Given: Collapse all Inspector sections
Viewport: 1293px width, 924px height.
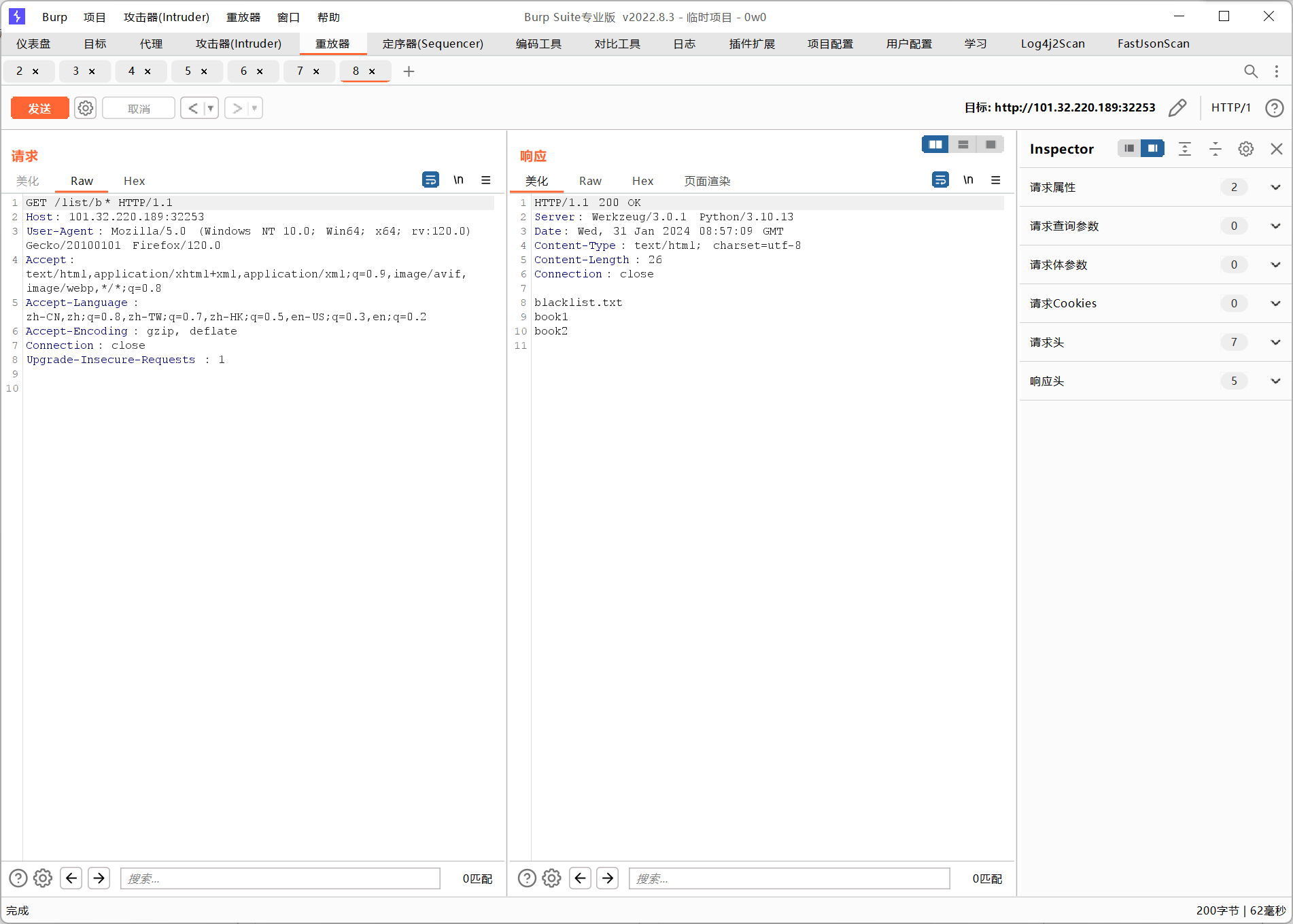Looking at the screenshot, I should click(1216, 149).
